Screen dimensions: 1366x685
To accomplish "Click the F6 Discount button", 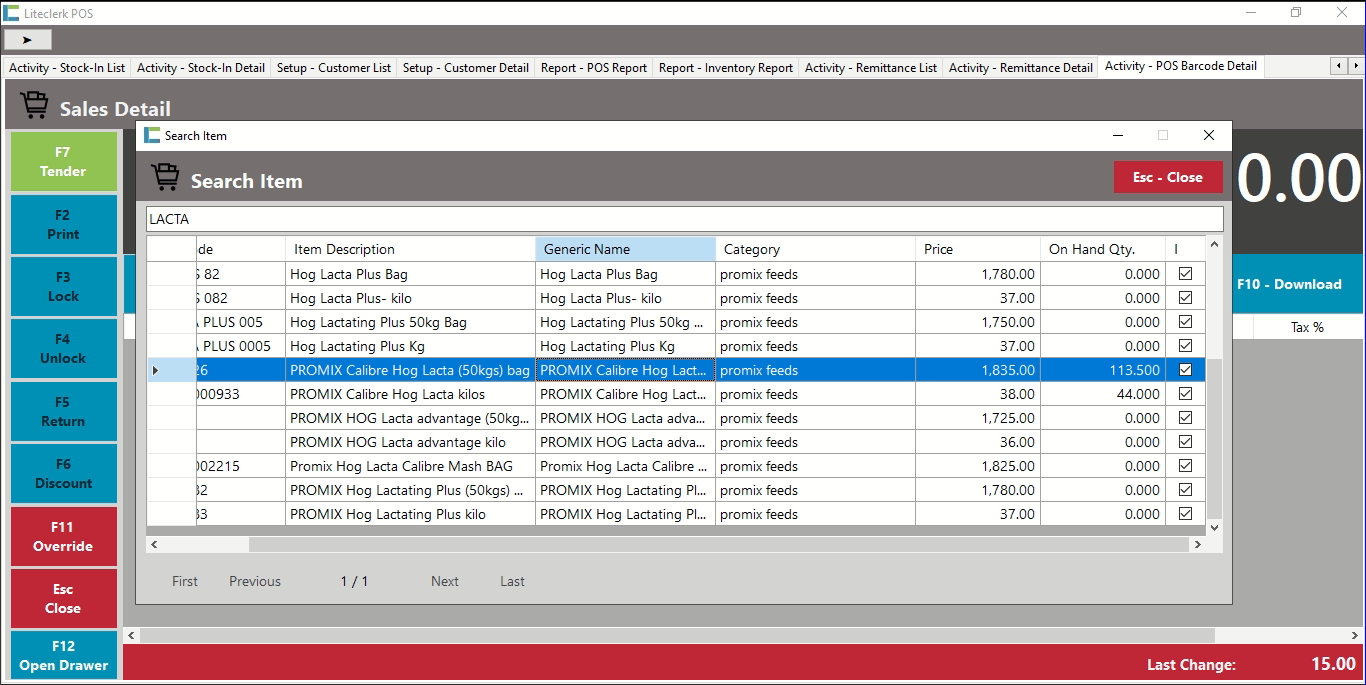I will pos(63,473).
